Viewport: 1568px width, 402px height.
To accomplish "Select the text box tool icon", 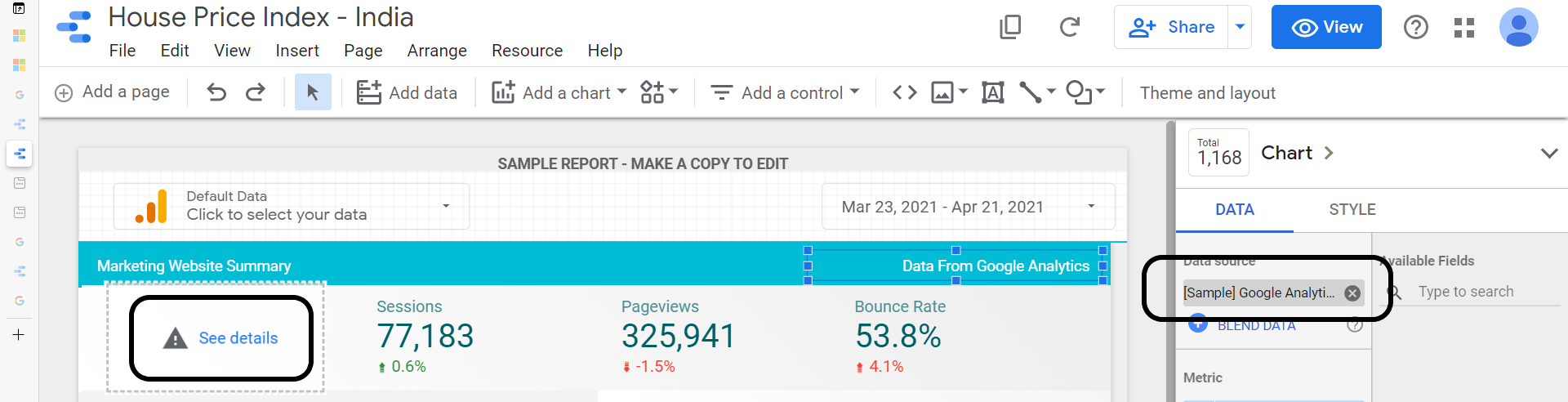I will [993, 92].
